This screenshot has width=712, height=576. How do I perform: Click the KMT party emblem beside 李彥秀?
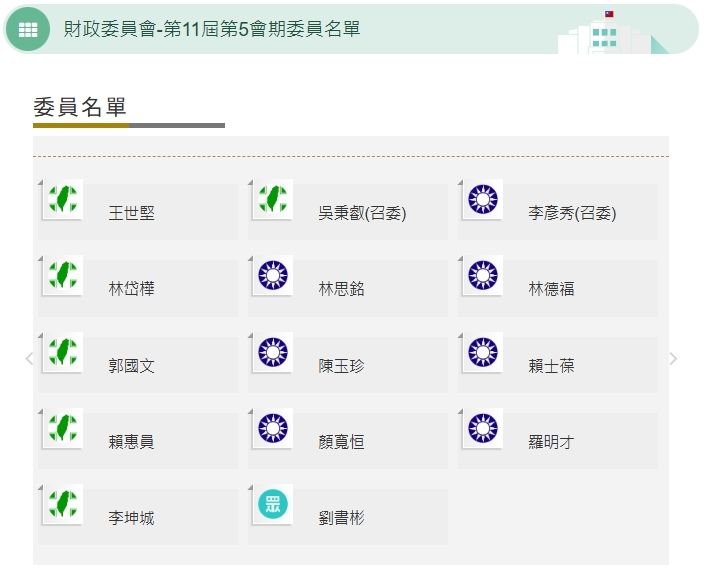click(483, 199)
